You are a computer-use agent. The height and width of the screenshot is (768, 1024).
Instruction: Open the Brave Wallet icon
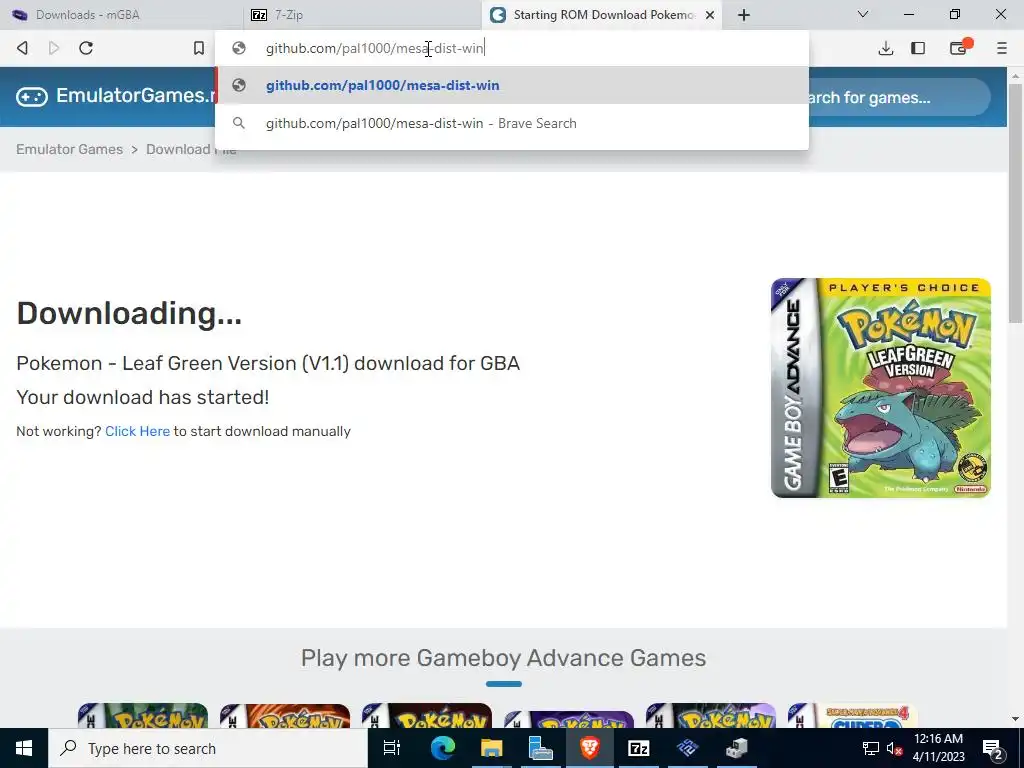pos(958,48)
